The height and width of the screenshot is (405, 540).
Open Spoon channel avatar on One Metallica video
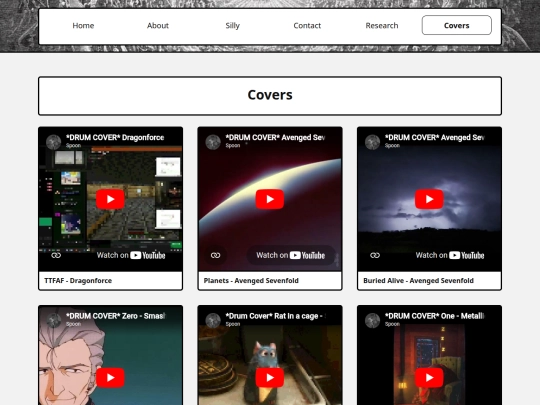(373, 320)
